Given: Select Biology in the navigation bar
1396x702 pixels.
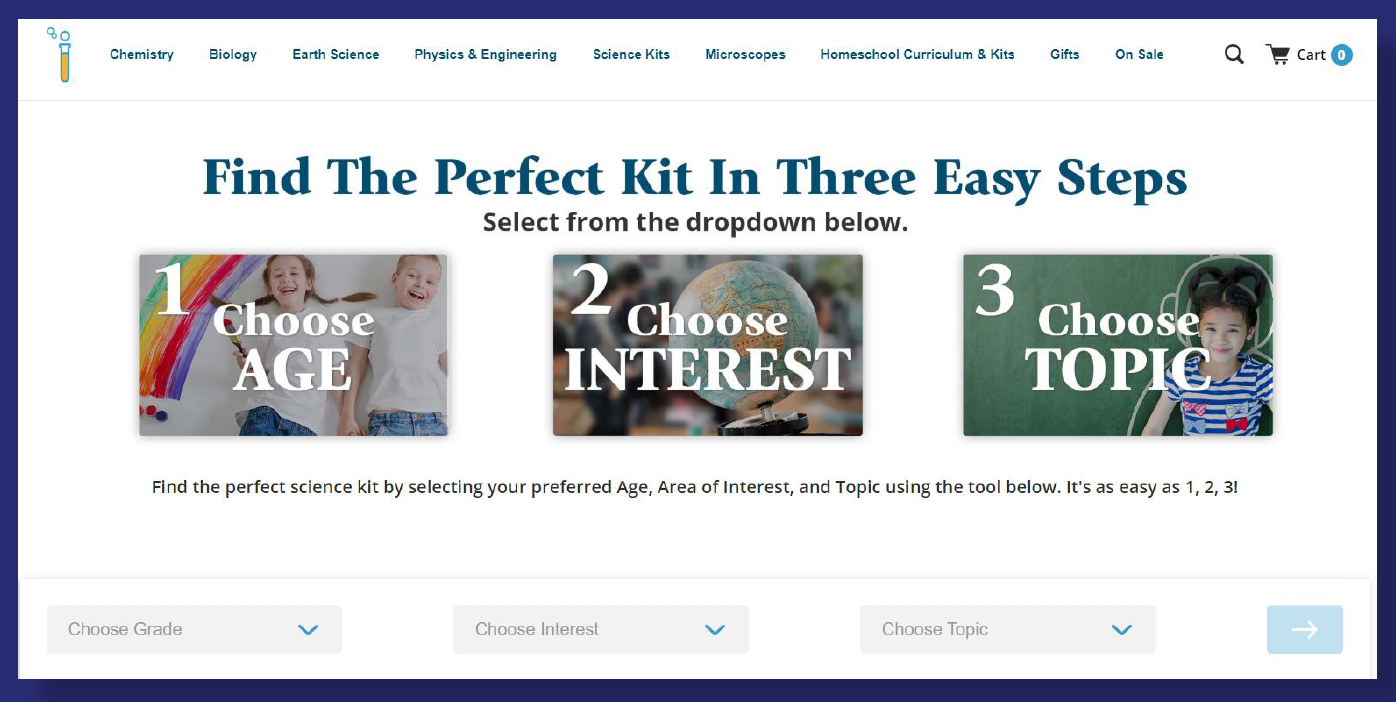Looking at the screenshot, I should [x=233, y=55].
